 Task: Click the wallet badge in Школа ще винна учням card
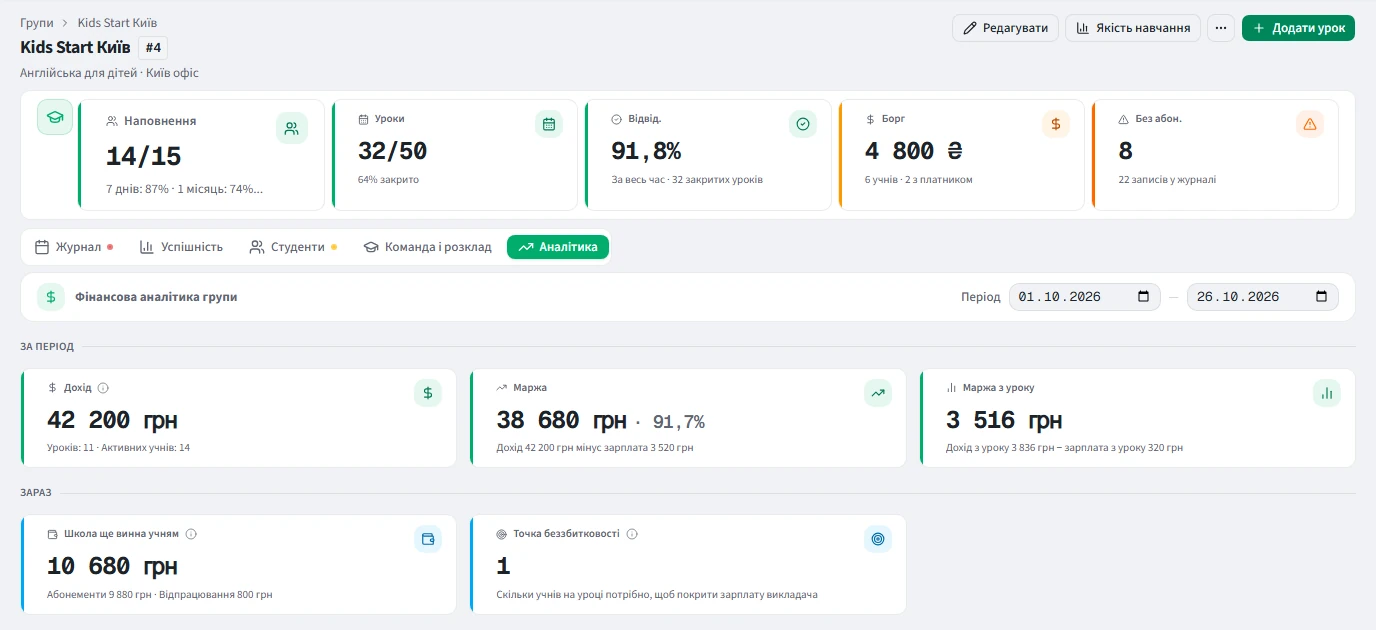click(x=428, y=539)
